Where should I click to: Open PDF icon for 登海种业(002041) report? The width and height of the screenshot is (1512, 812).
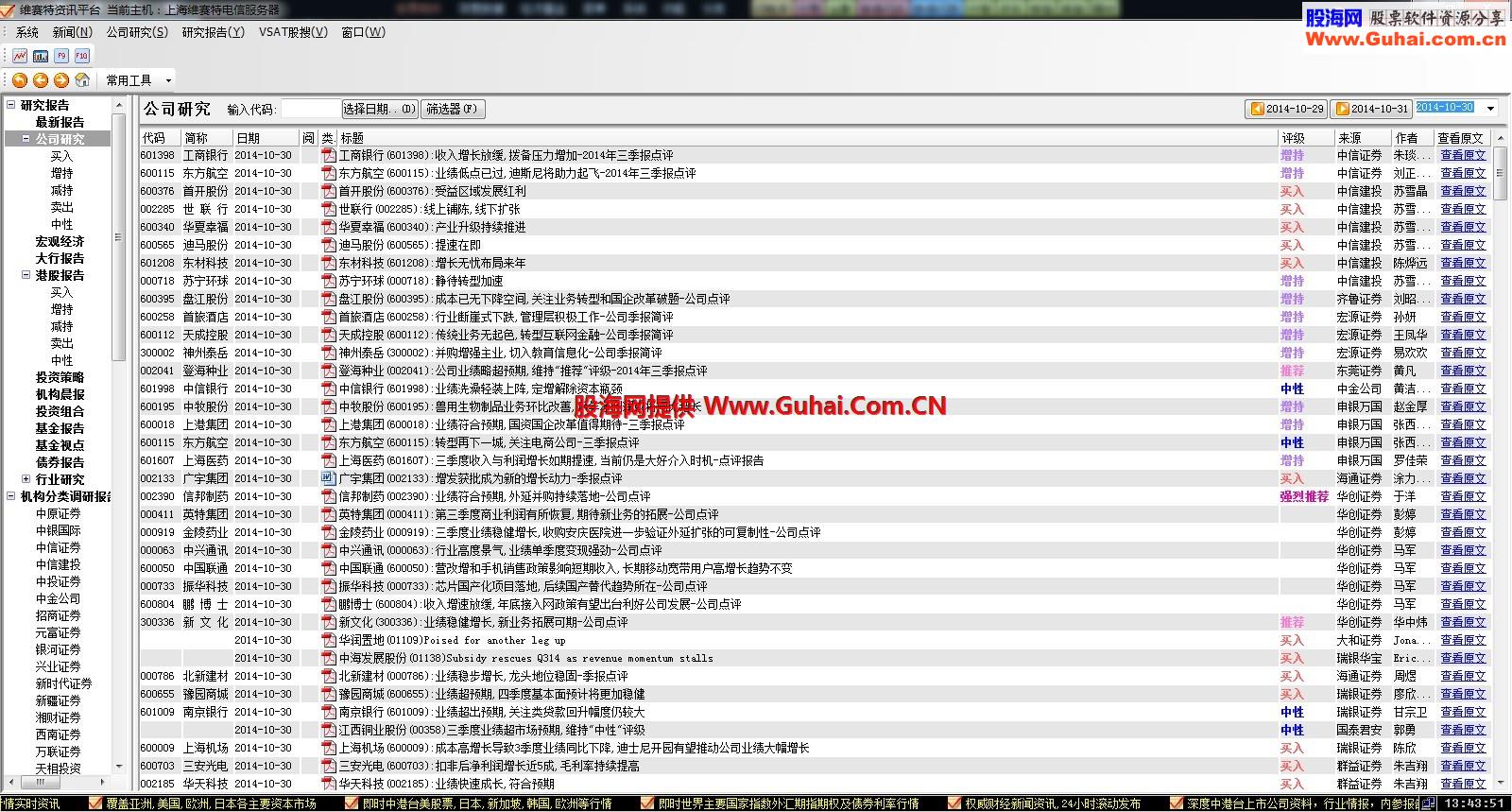[x=329, y=371]
